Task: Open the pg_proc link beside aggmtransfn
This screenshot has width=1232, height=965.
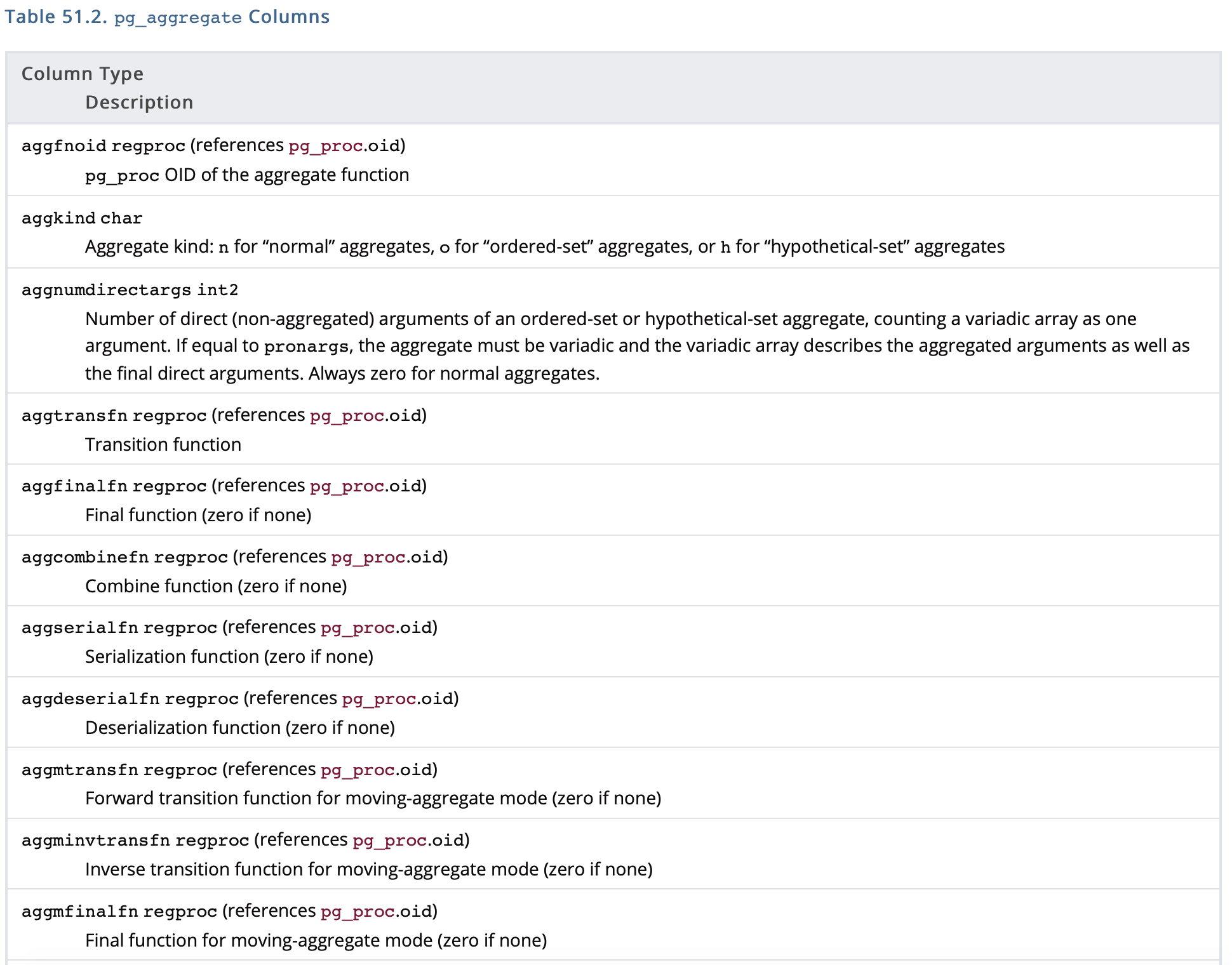Action: coord(358,770)
